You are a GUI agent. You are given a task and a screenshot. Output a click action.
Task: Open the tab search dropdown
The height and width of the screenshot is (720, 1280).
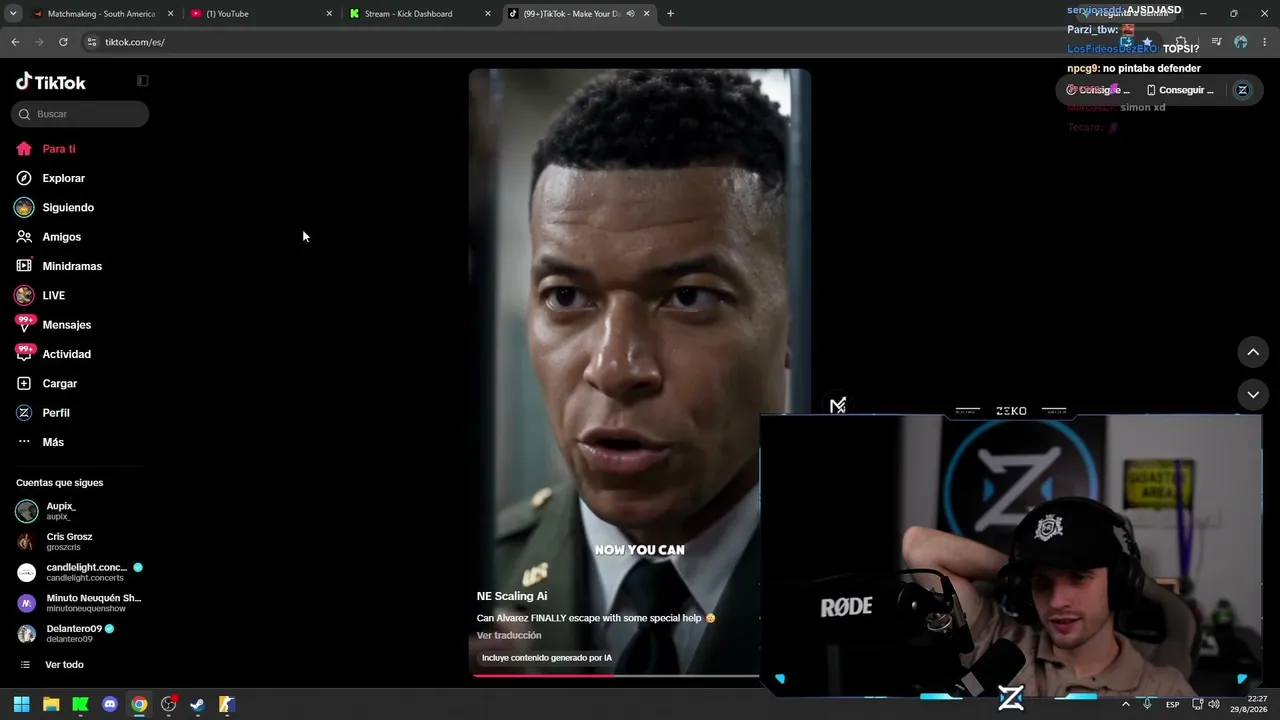click(13, 14)
